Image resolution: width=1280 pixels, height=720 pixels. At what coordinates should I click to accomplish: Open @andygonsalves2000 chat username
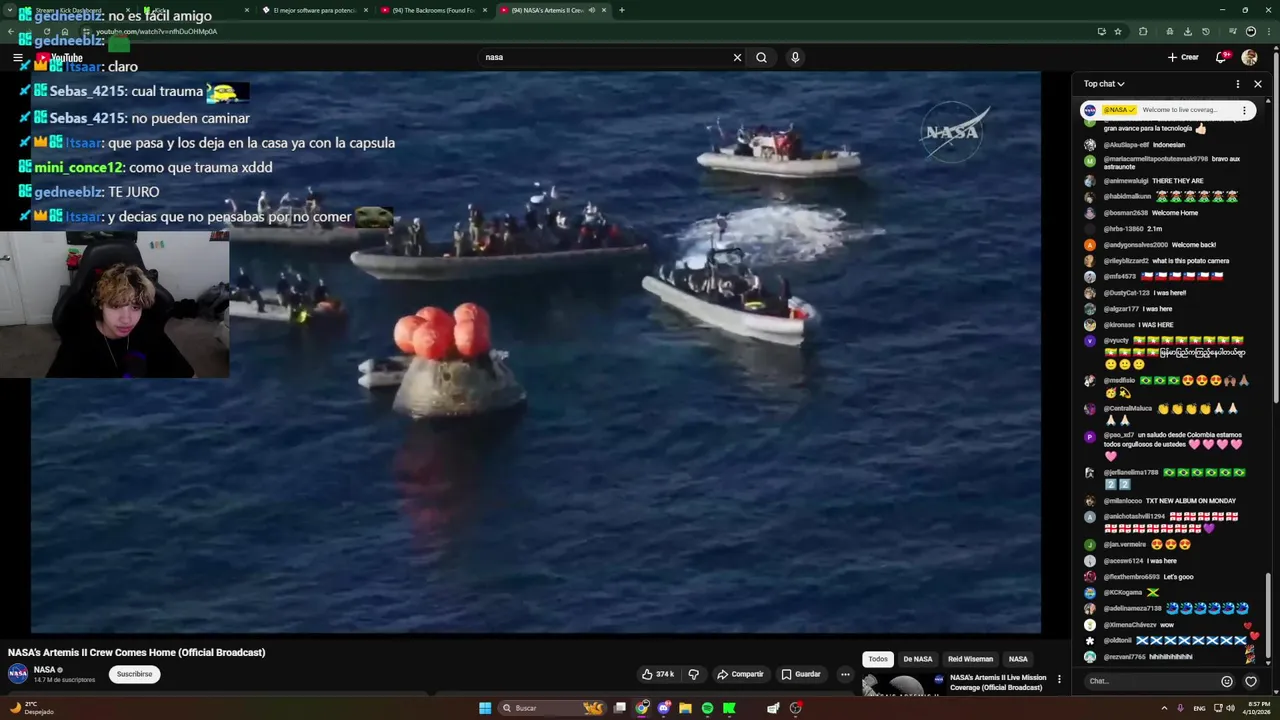1135,245
